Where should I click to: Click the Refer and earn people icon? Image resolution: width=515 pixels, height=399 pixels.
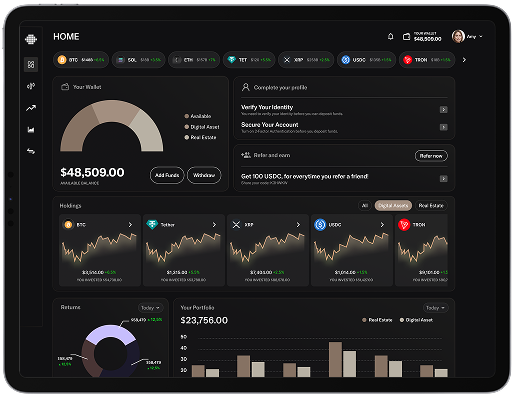[x=246, y=155]
